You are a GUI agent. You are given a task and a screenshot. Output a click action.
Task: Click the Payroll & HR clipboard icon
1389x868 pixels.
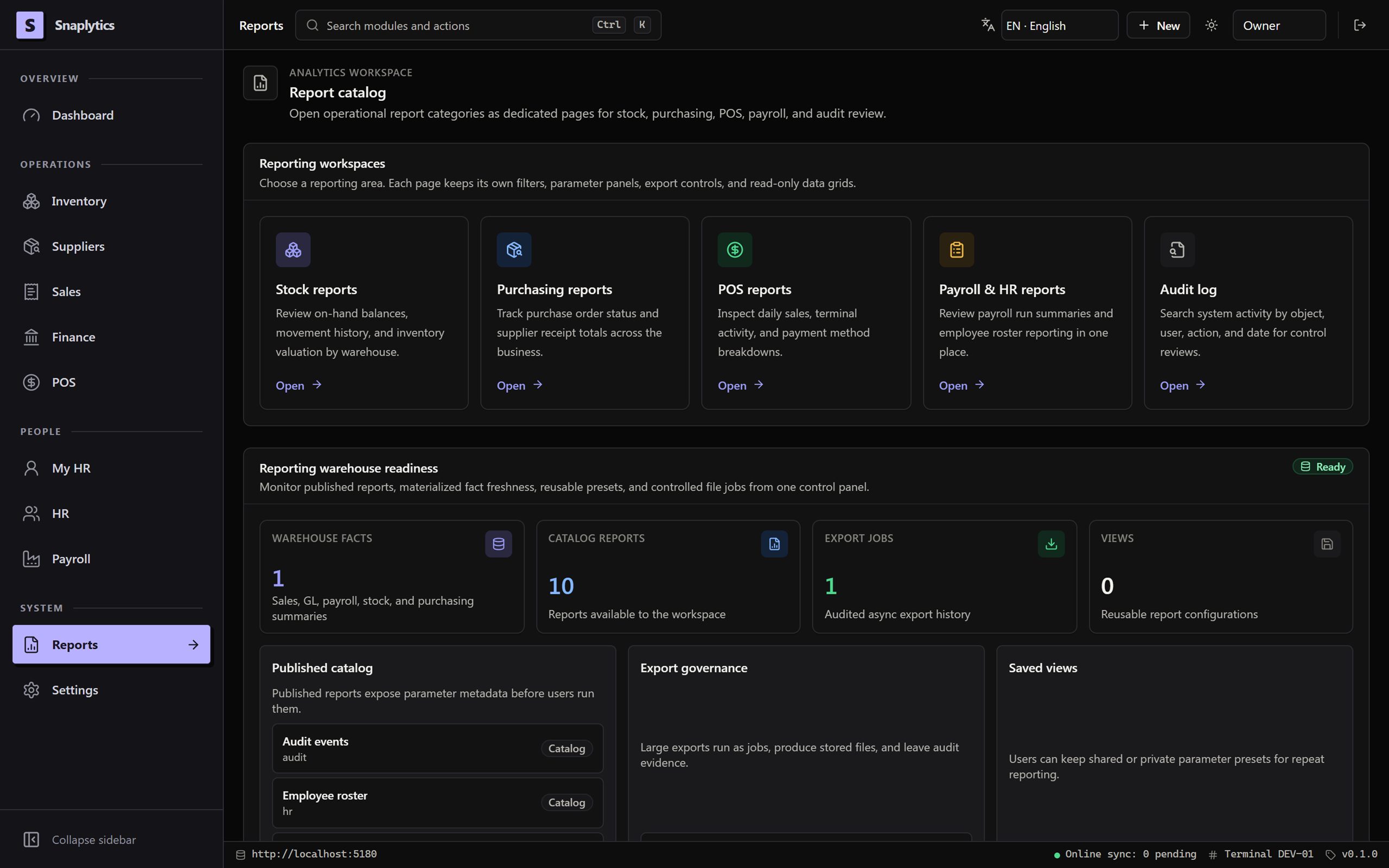tap(956, 250)
